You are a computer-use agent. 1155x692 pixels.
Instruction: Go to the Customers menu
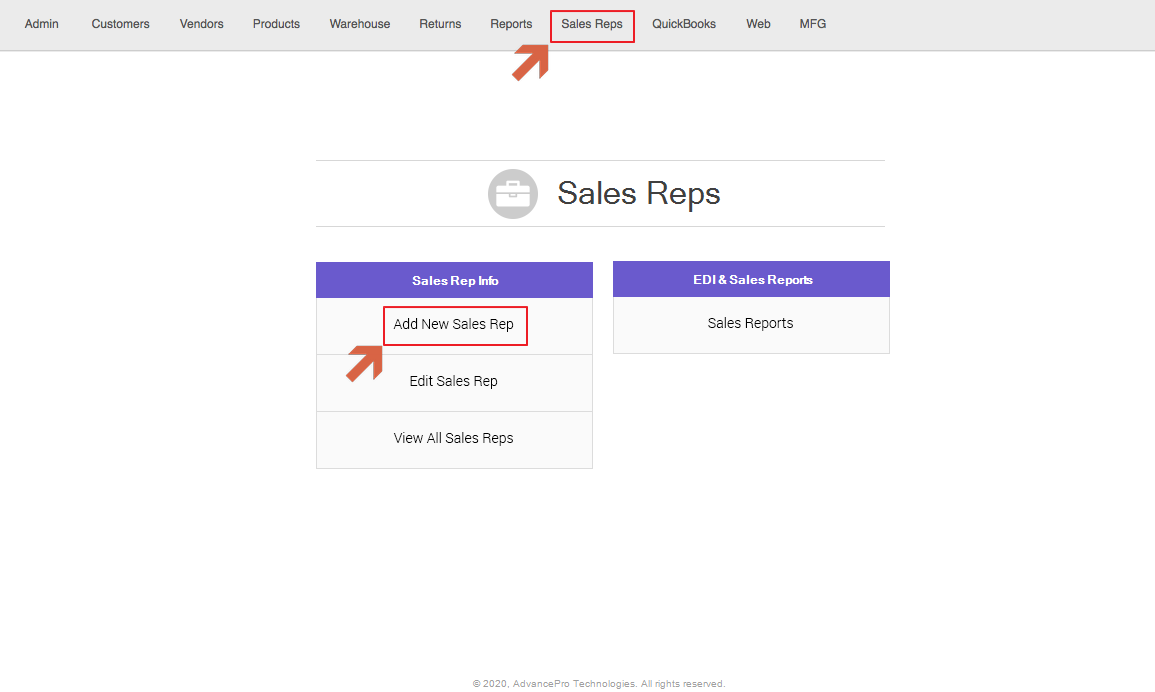[120, 24]
